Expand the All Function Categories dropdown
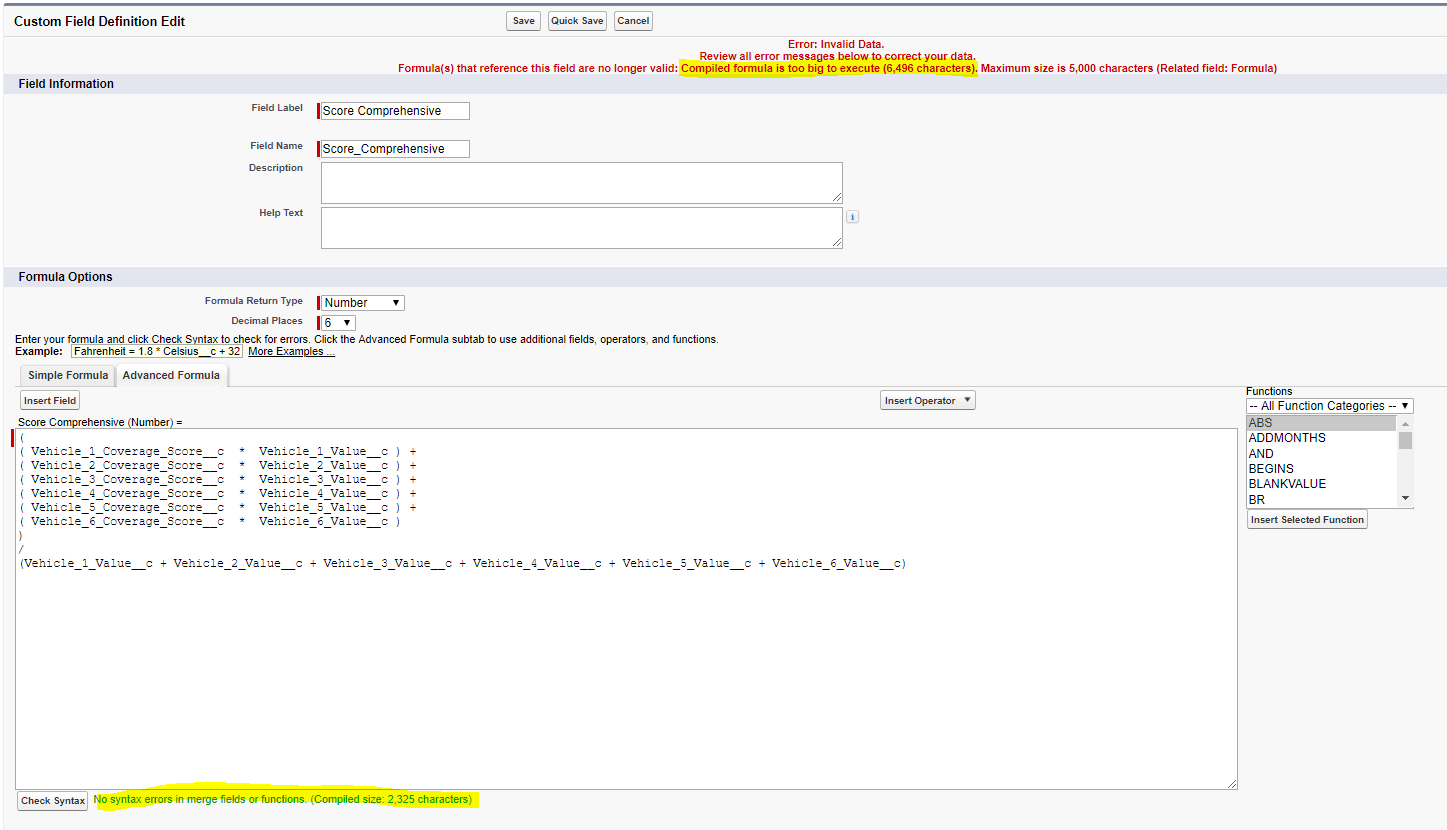 click(x=1329, y=405)
